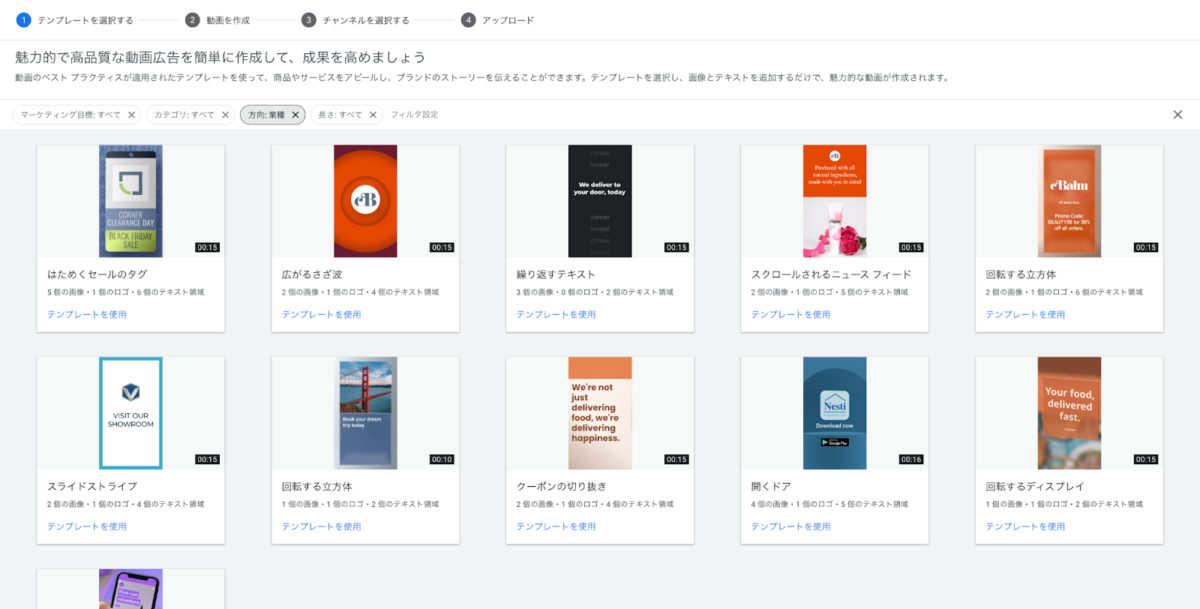The height and width of the screenshot is (609, 1200).
Task: Use the スクロールされるニュース フィード template
Action: (791, 314)
